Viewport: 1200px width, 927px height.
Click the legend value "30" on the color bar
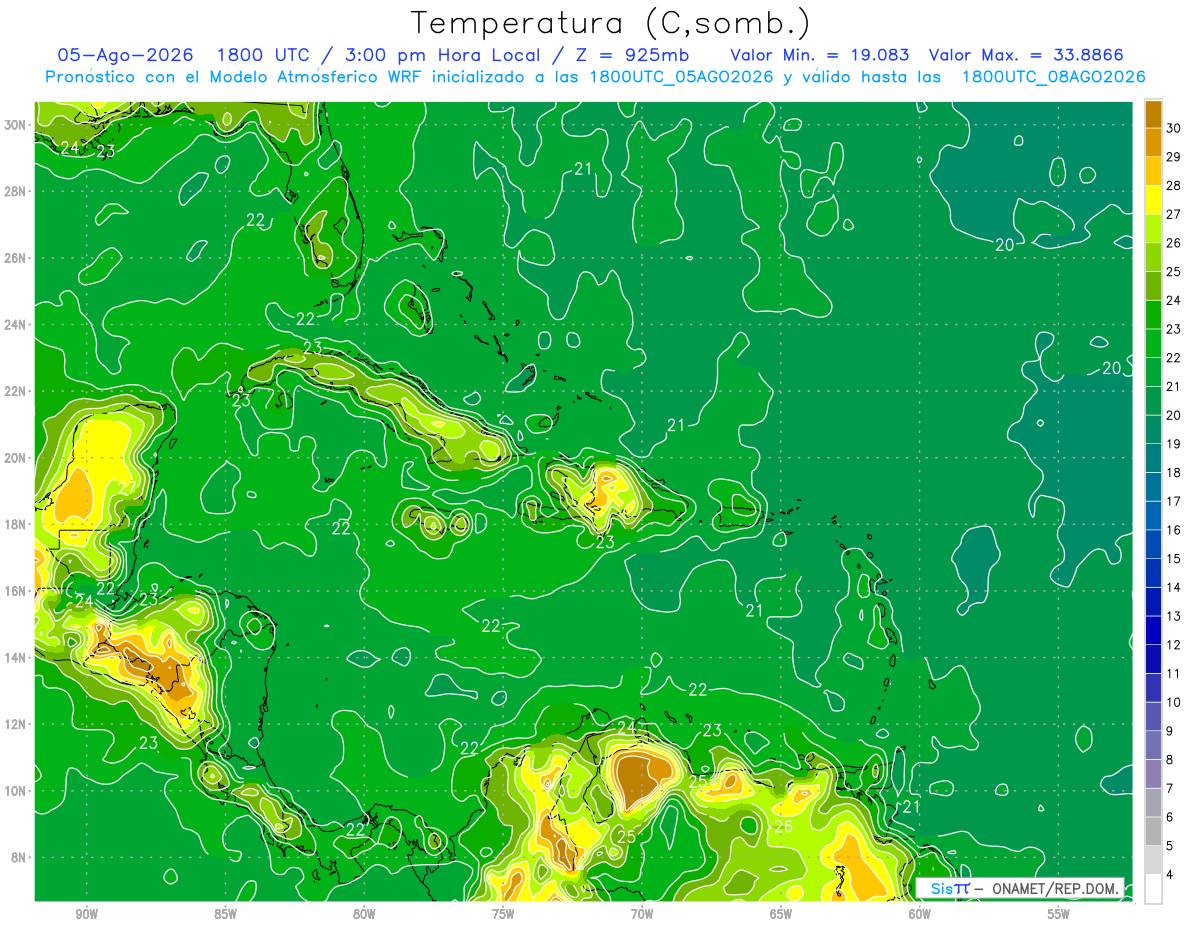click(x=1174, y=128)
